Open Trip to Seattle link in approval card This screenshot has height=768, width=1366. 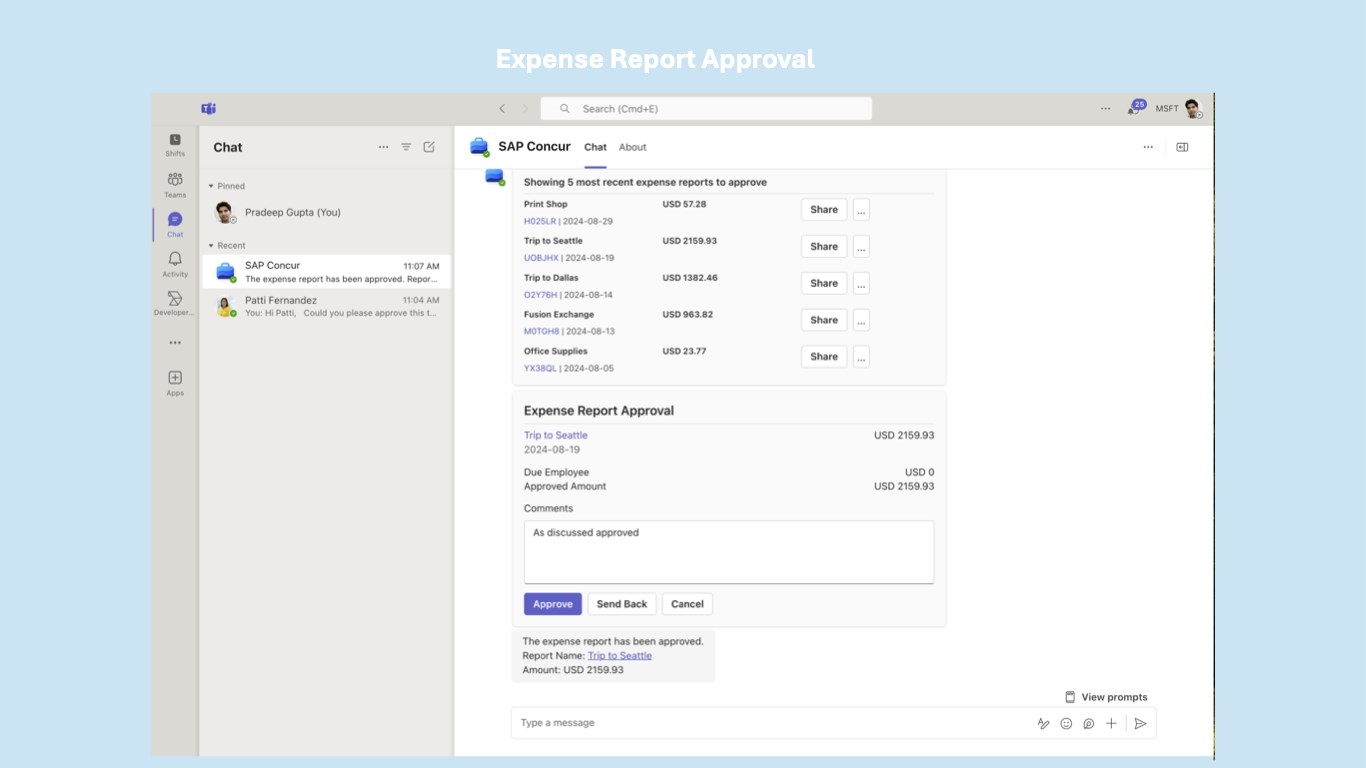(x=556, y=435)
